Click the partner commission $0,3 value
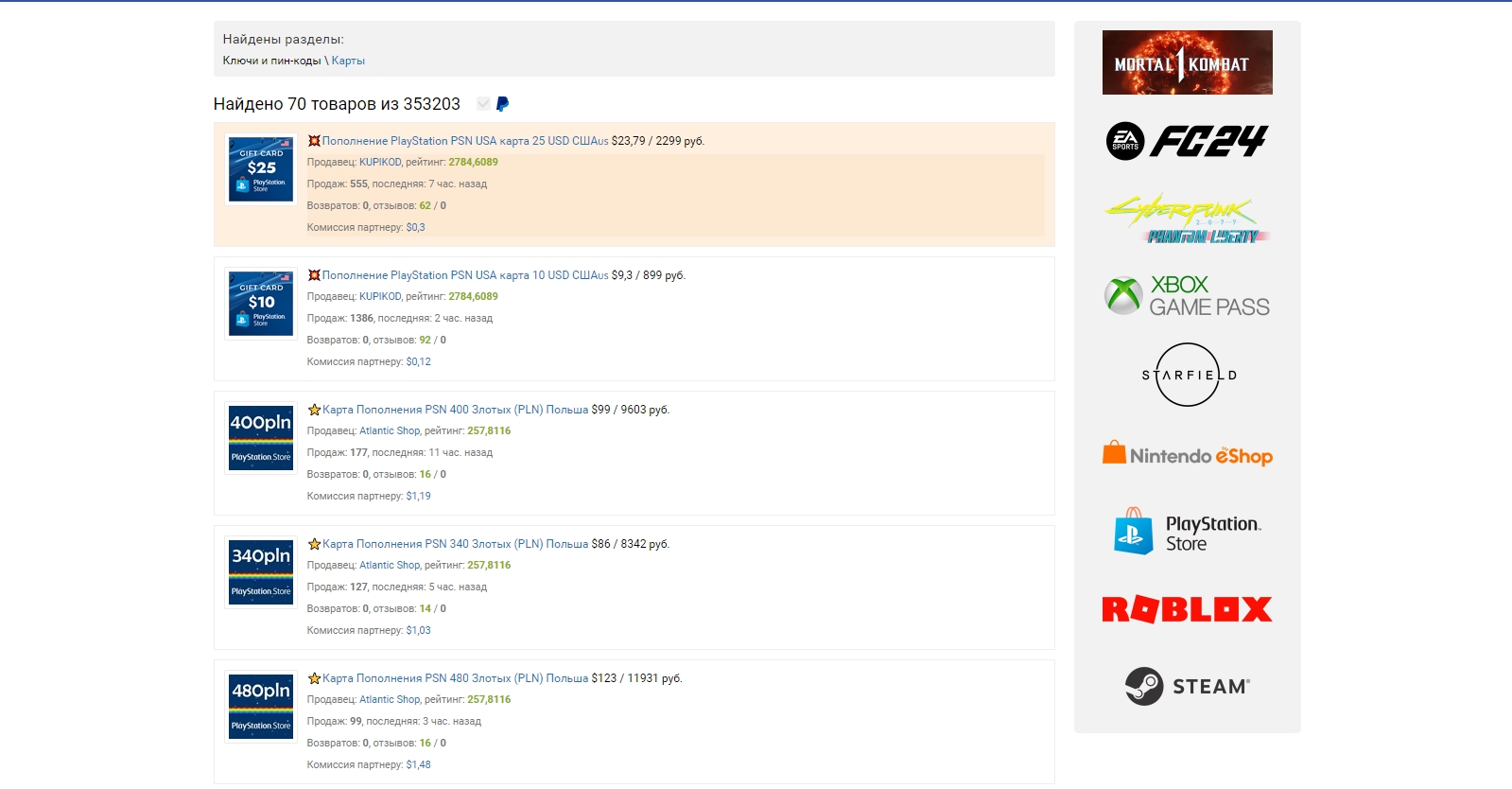 coord(415,228)
